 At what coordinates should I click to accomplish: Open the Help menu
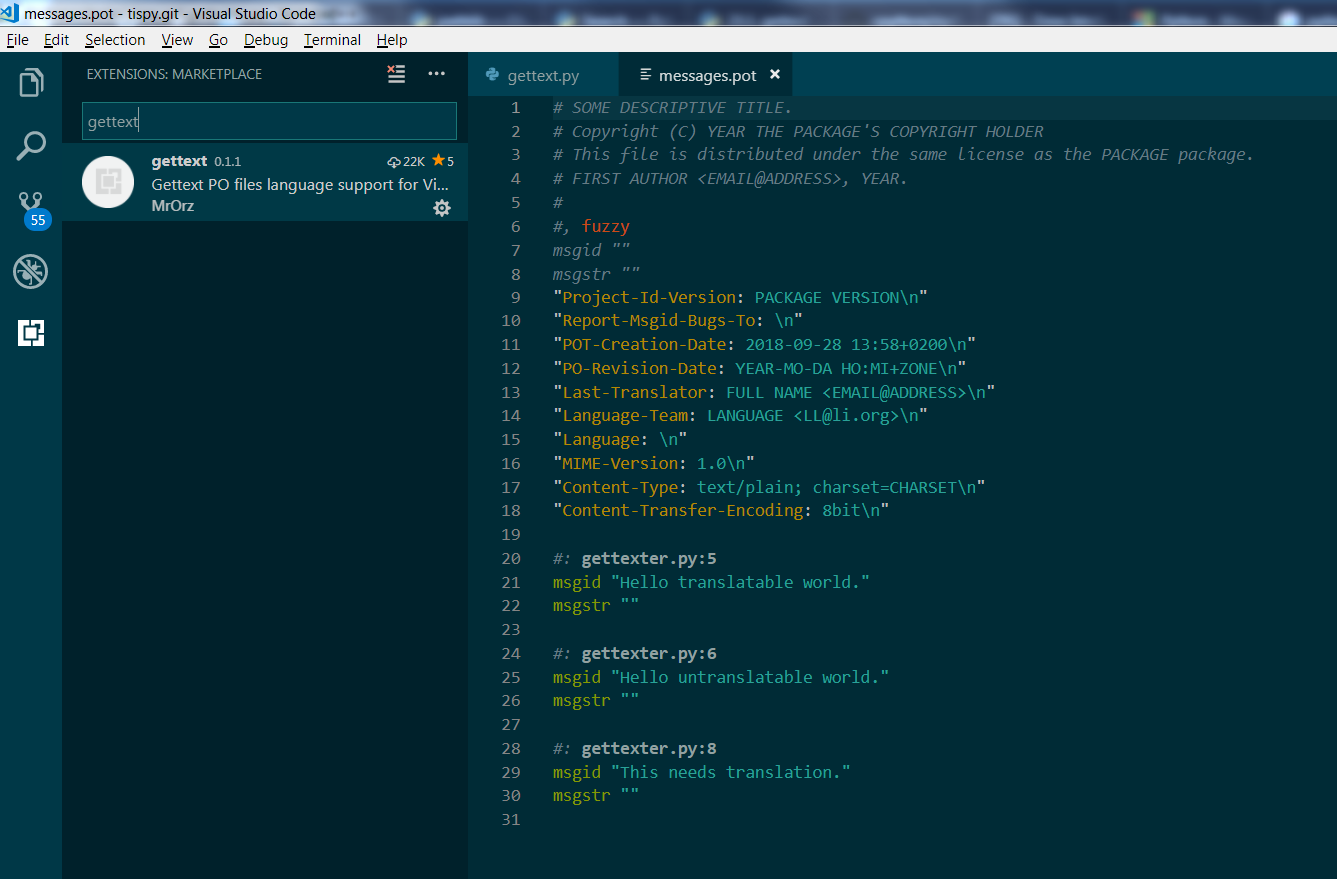392,40
